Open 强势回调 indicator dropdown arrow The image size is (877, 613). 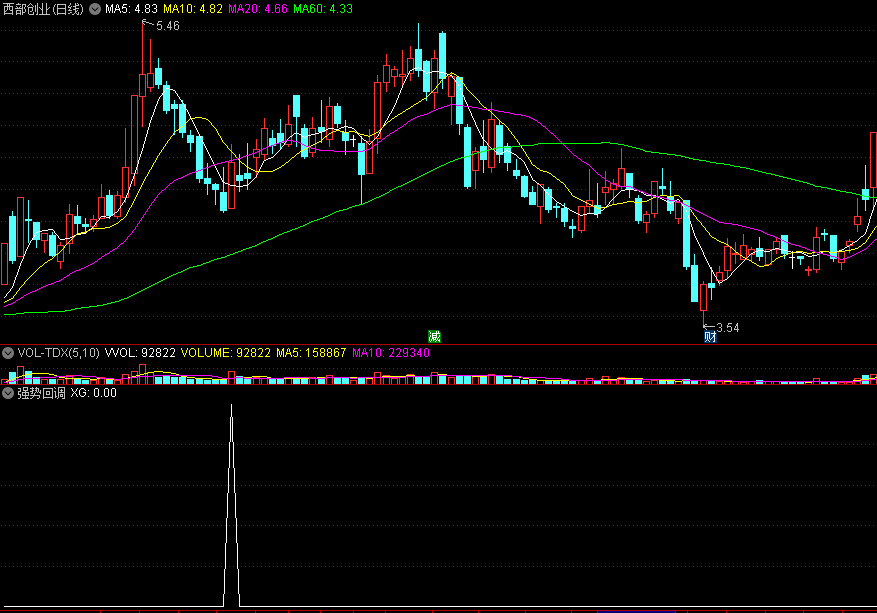point(8,393)
